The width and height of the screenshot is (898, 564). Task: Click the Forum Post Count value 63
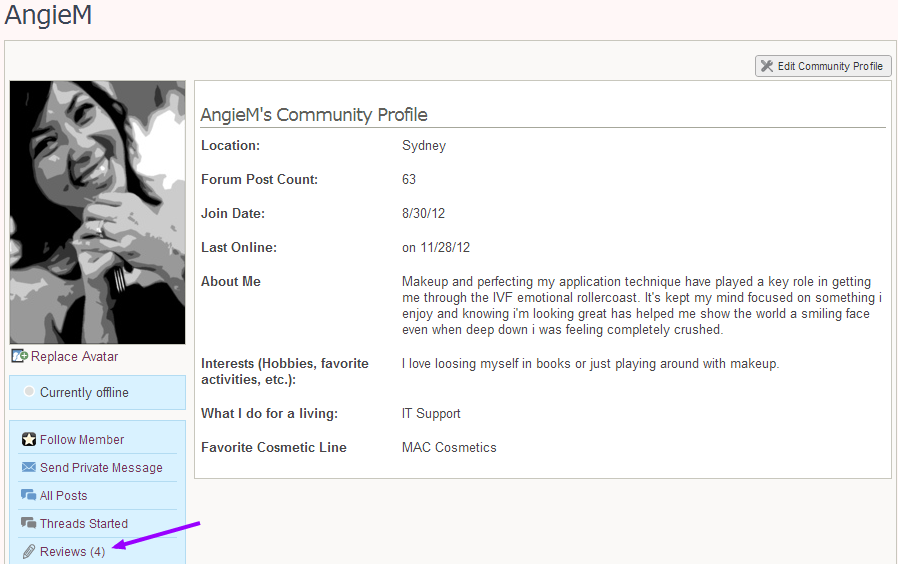pos(409,179)
